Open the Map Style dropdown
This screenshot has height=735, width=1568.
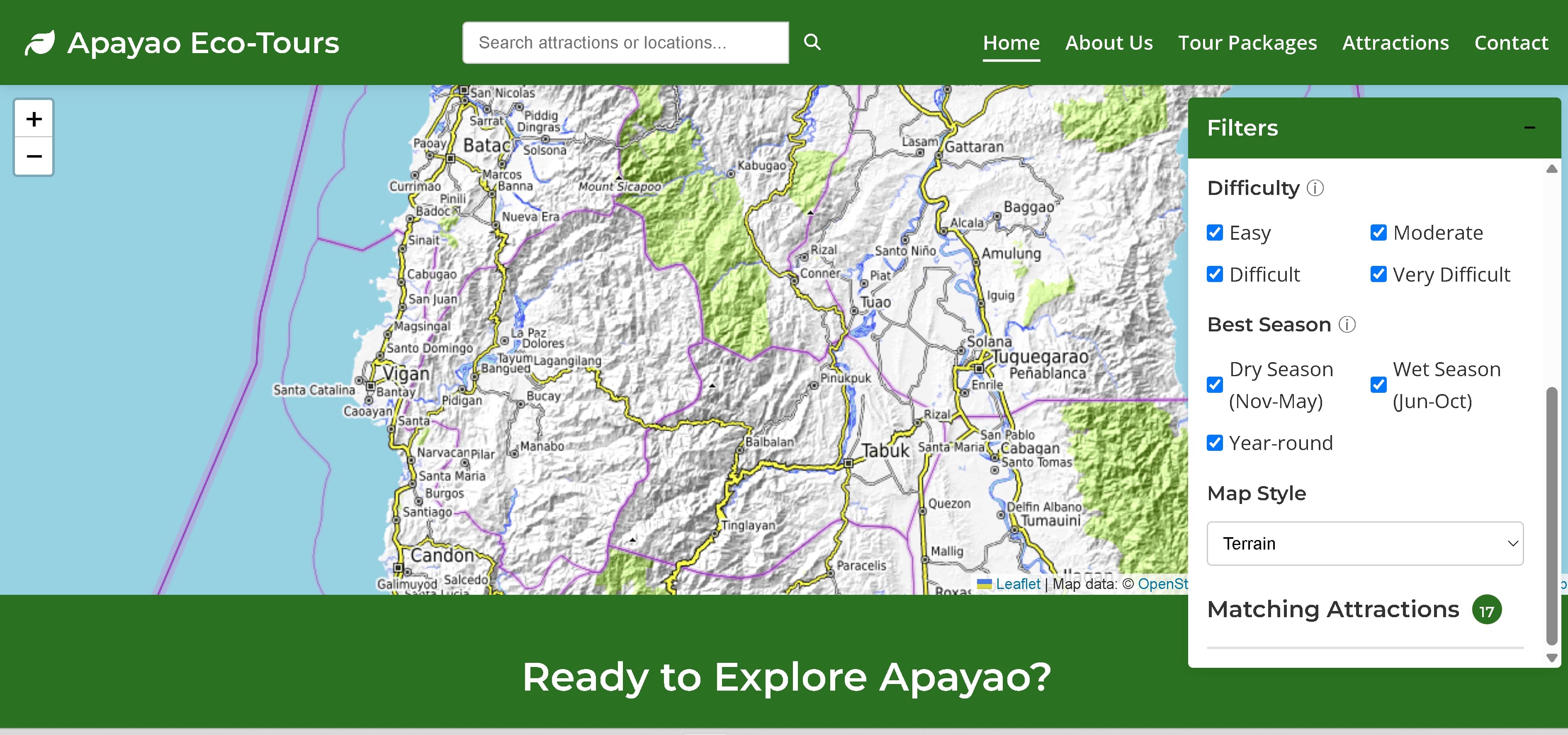pos(1365,544)
